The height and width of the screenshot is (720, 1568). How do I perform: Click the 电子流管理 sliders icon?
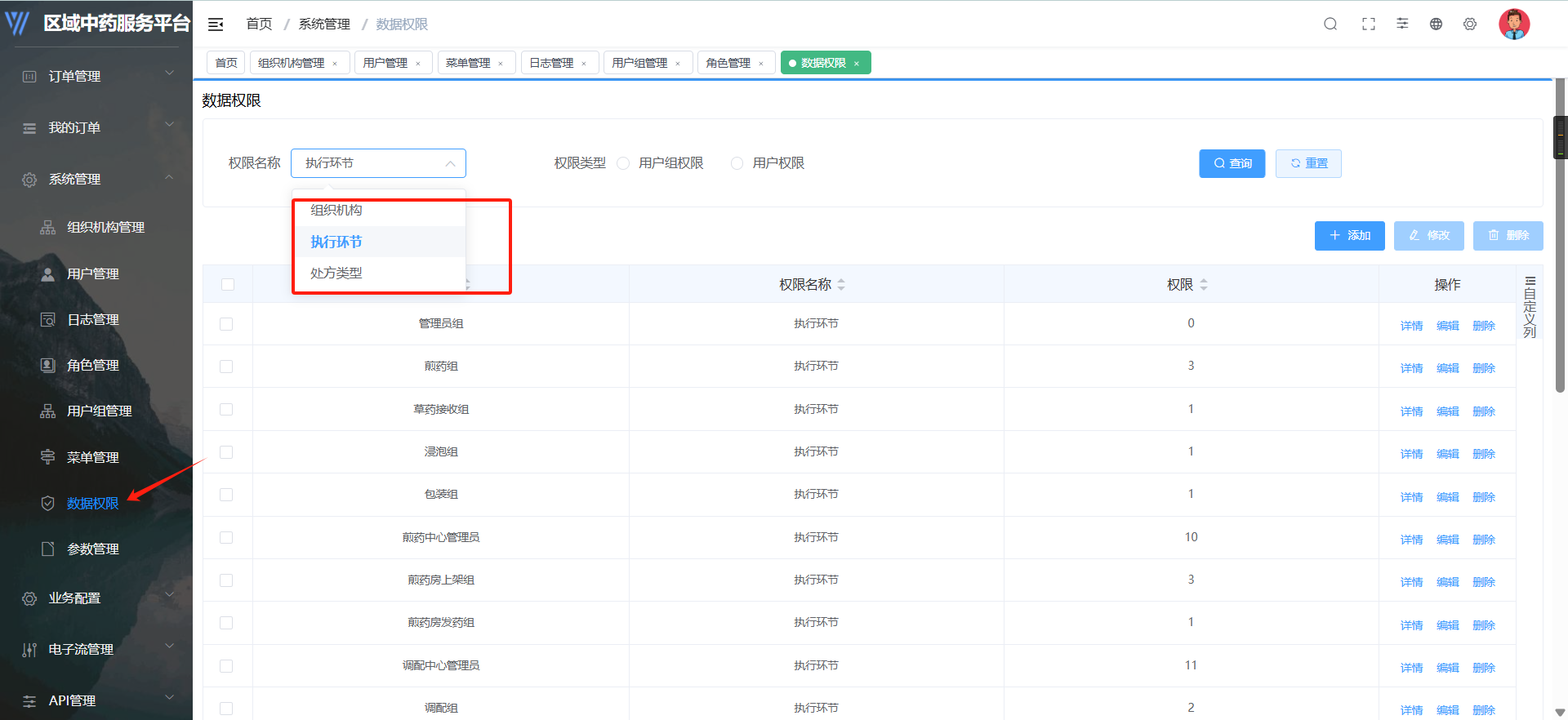coord(29,650)
